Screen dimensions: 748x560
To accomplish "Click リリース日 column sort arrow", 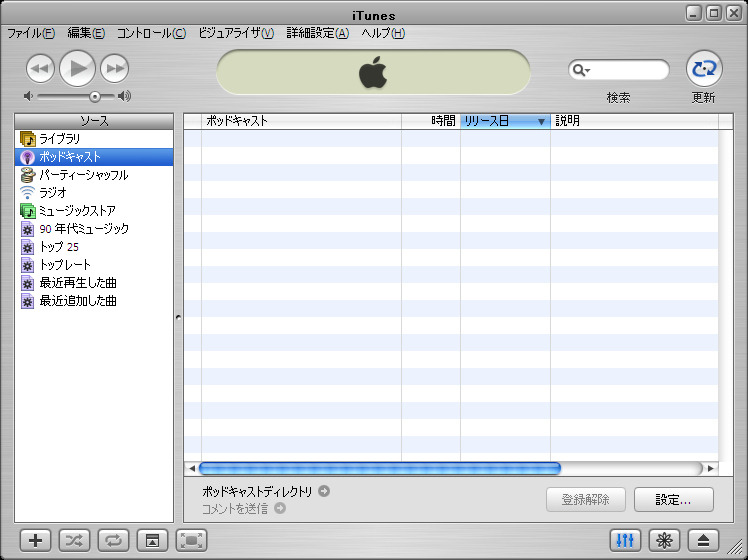I will 541,122.
